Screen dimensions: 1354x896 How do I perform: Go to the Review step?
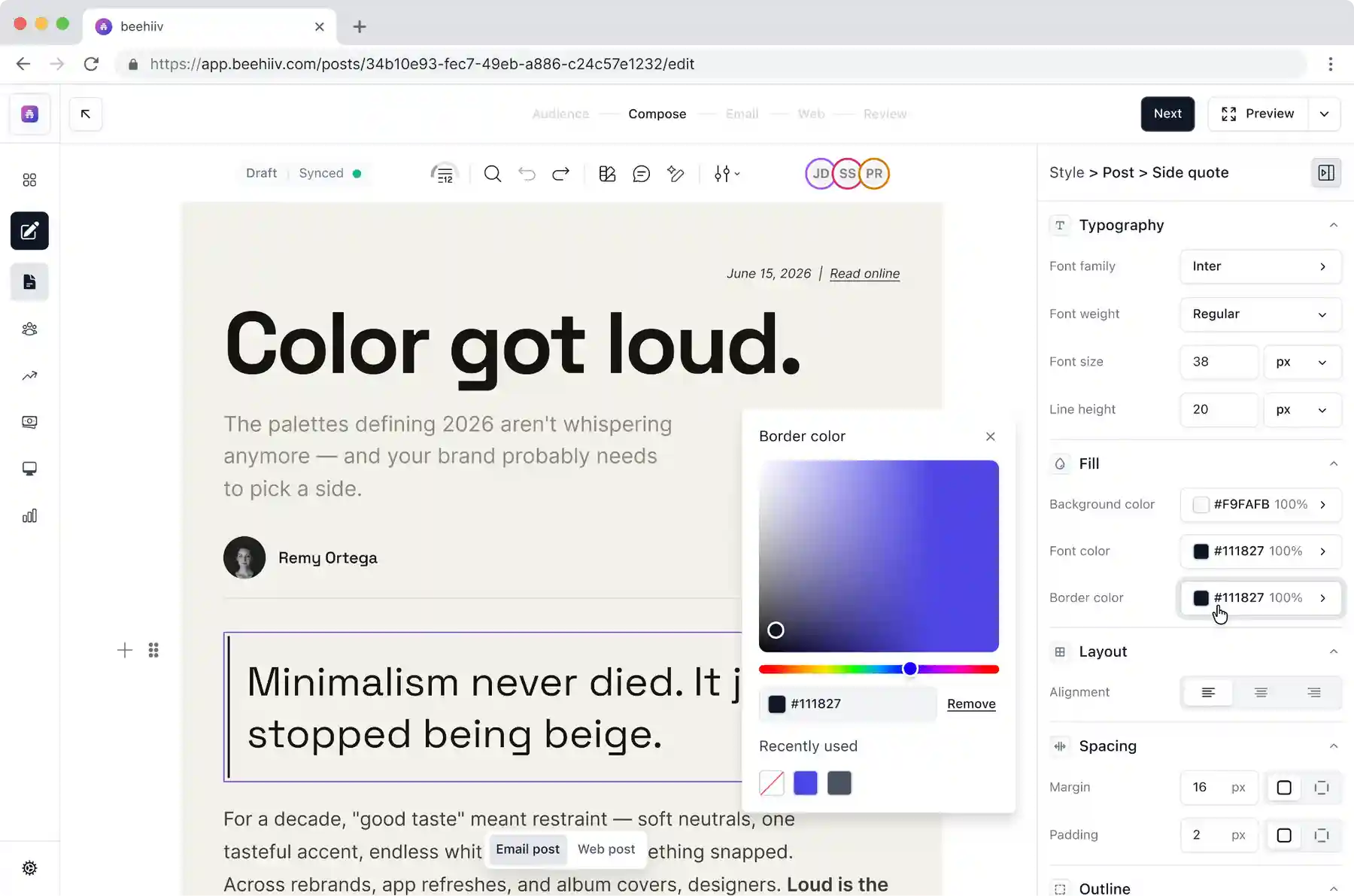coord(885,114)
